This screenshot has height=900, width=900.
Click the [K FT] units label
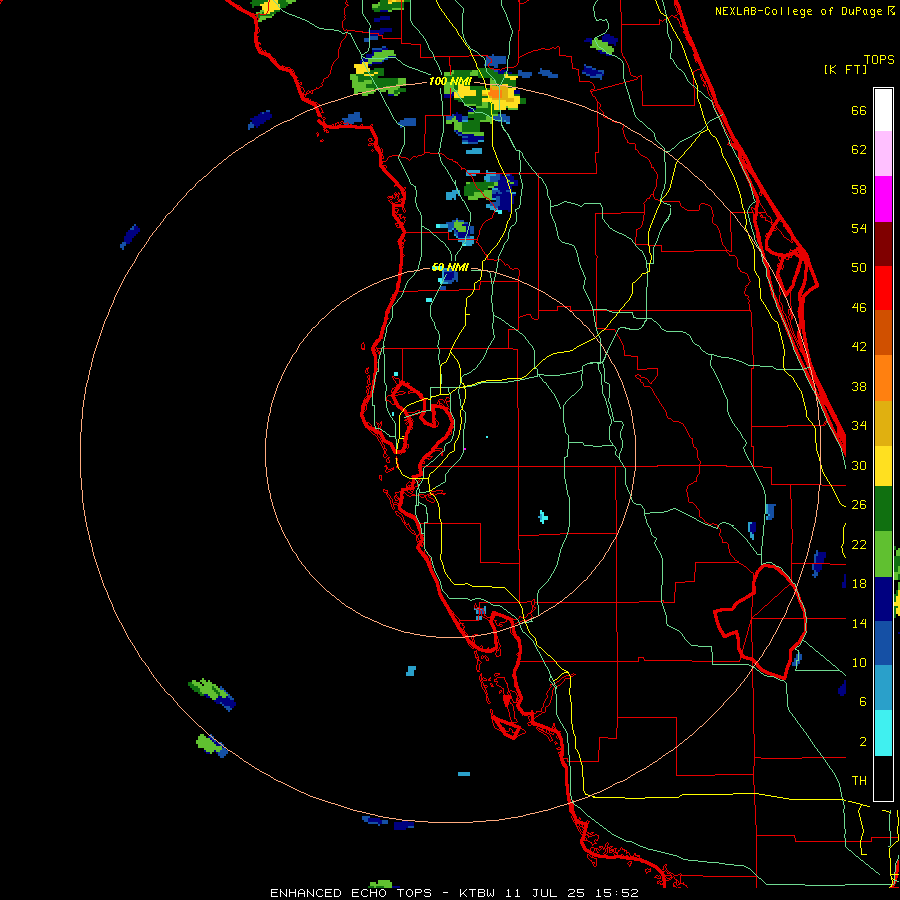pos(845,69)
